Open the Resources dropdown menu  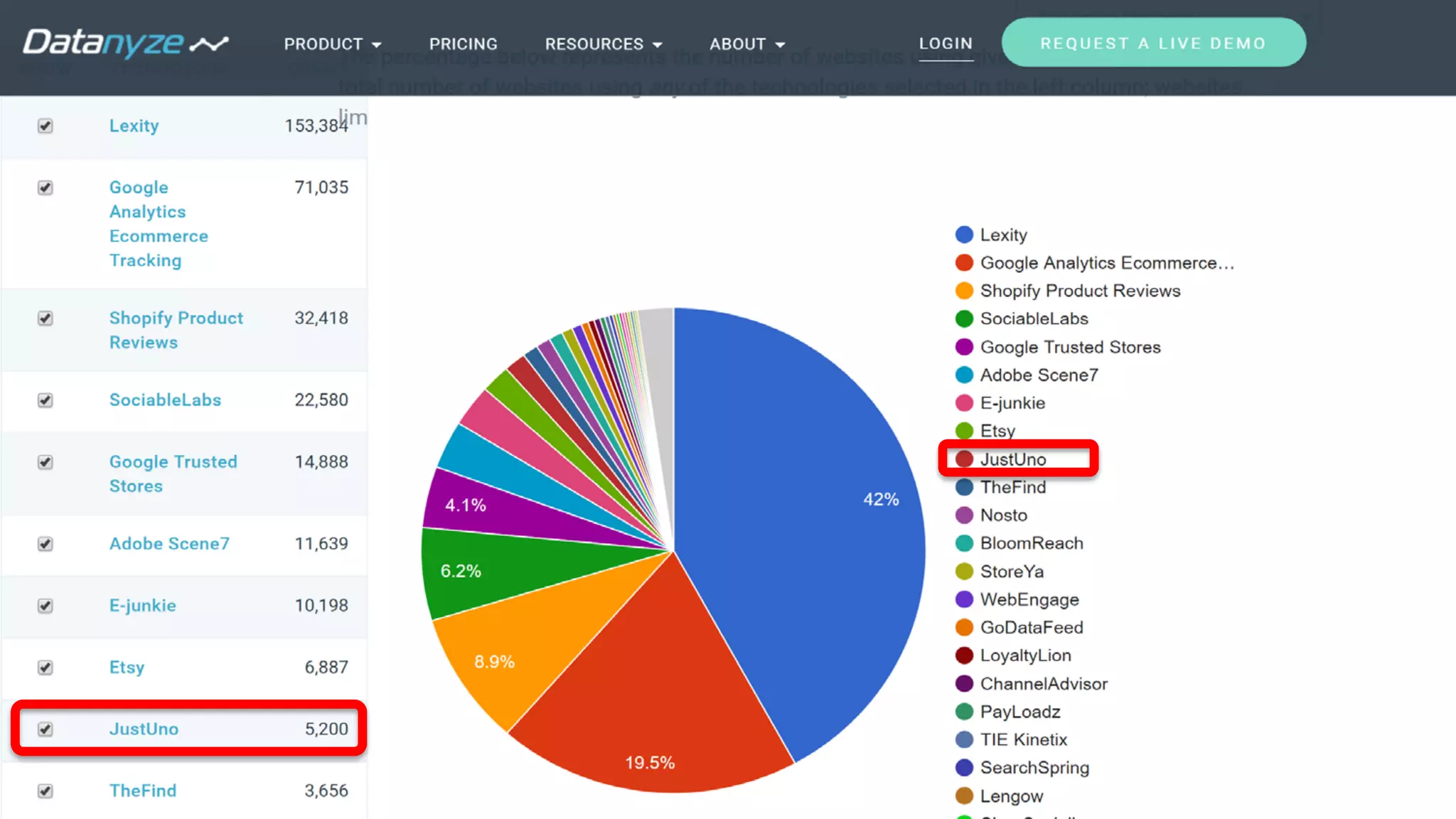(603, 44)
